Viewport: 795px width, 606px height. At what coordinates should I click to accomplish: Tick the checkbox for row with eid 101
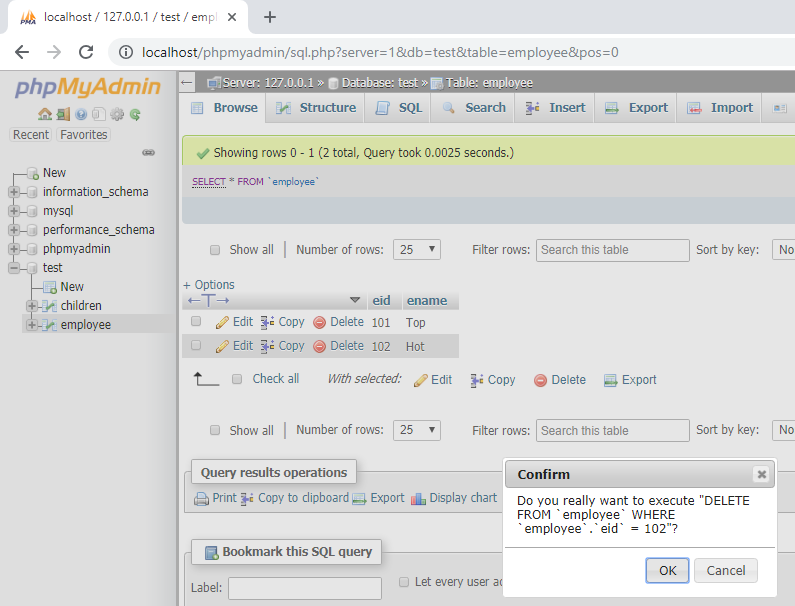click(196, 322)
